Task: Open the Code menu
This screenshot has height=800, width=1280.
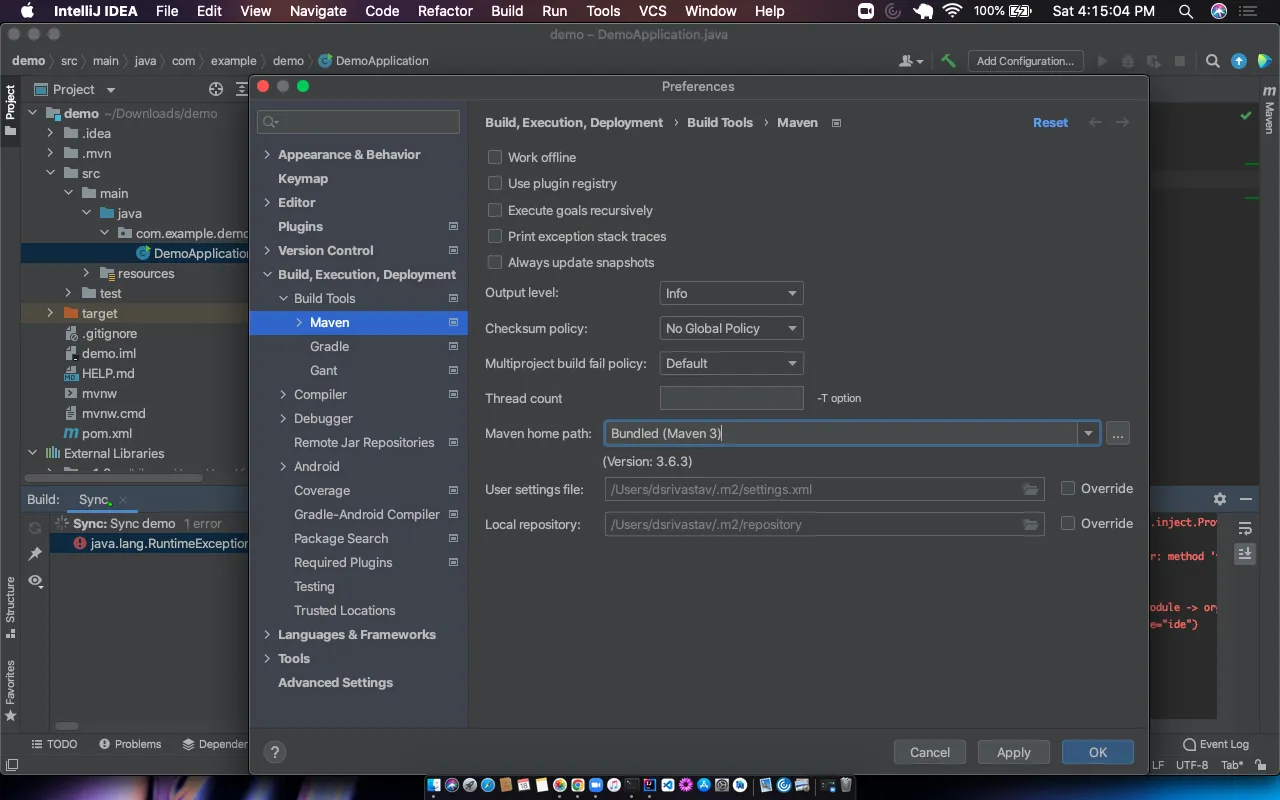Action: [x=382, y=11]
